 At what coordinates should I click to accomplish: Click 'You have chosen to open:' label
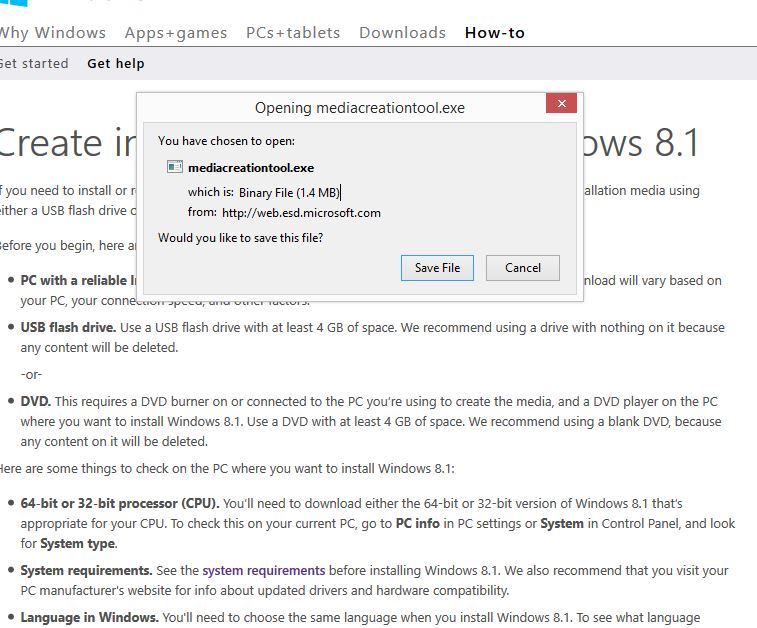click(226, 141)
